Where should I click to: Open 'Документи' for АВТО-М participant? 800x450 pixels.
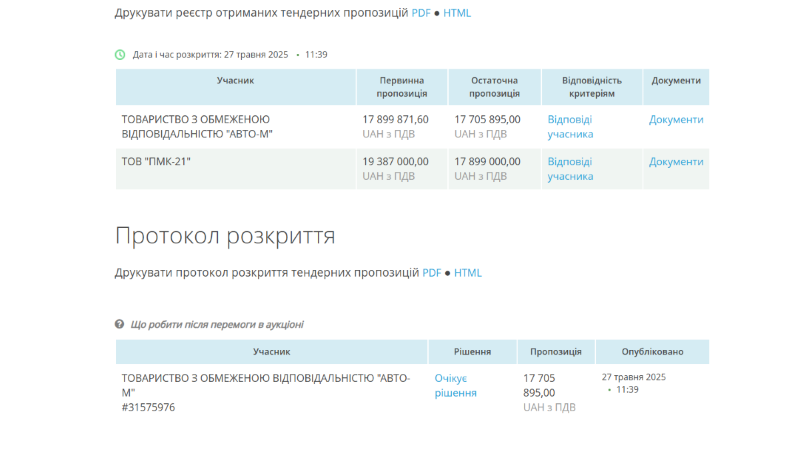(676, 119)
